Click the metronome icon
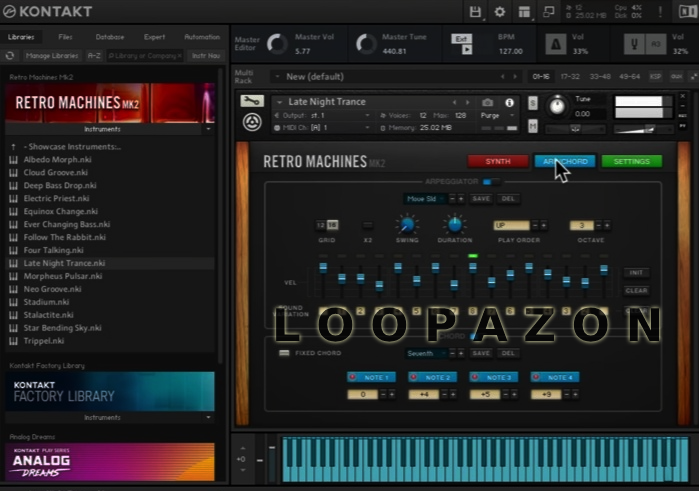699x491 pixels. pos(555,44)
